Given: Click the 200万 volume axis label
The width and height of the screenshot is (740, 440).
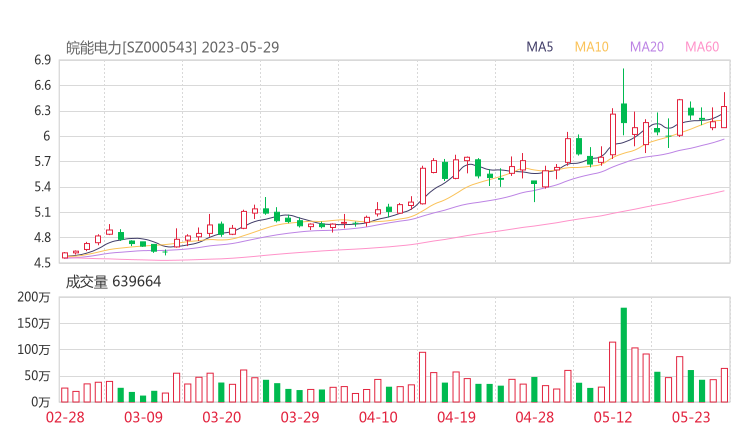Looking at the screenshot, I should click(34, 297).
